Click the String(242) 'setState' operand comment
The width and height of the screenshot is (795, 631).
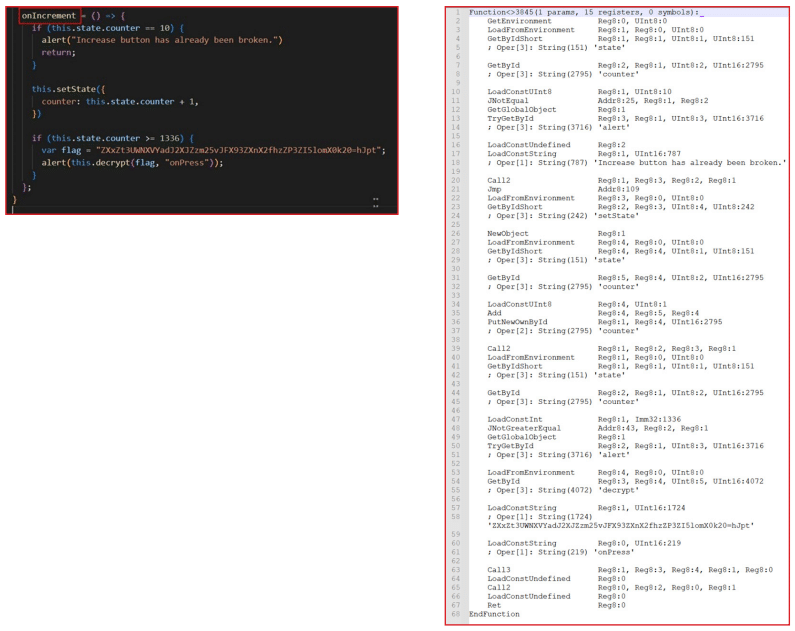tap(563, 216)
